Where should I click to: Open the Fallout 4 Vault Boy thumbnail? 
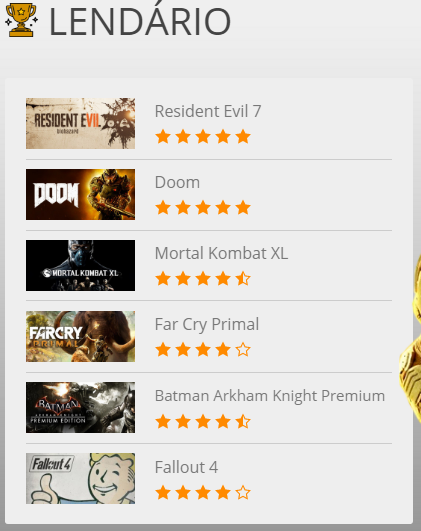(80, 479)
